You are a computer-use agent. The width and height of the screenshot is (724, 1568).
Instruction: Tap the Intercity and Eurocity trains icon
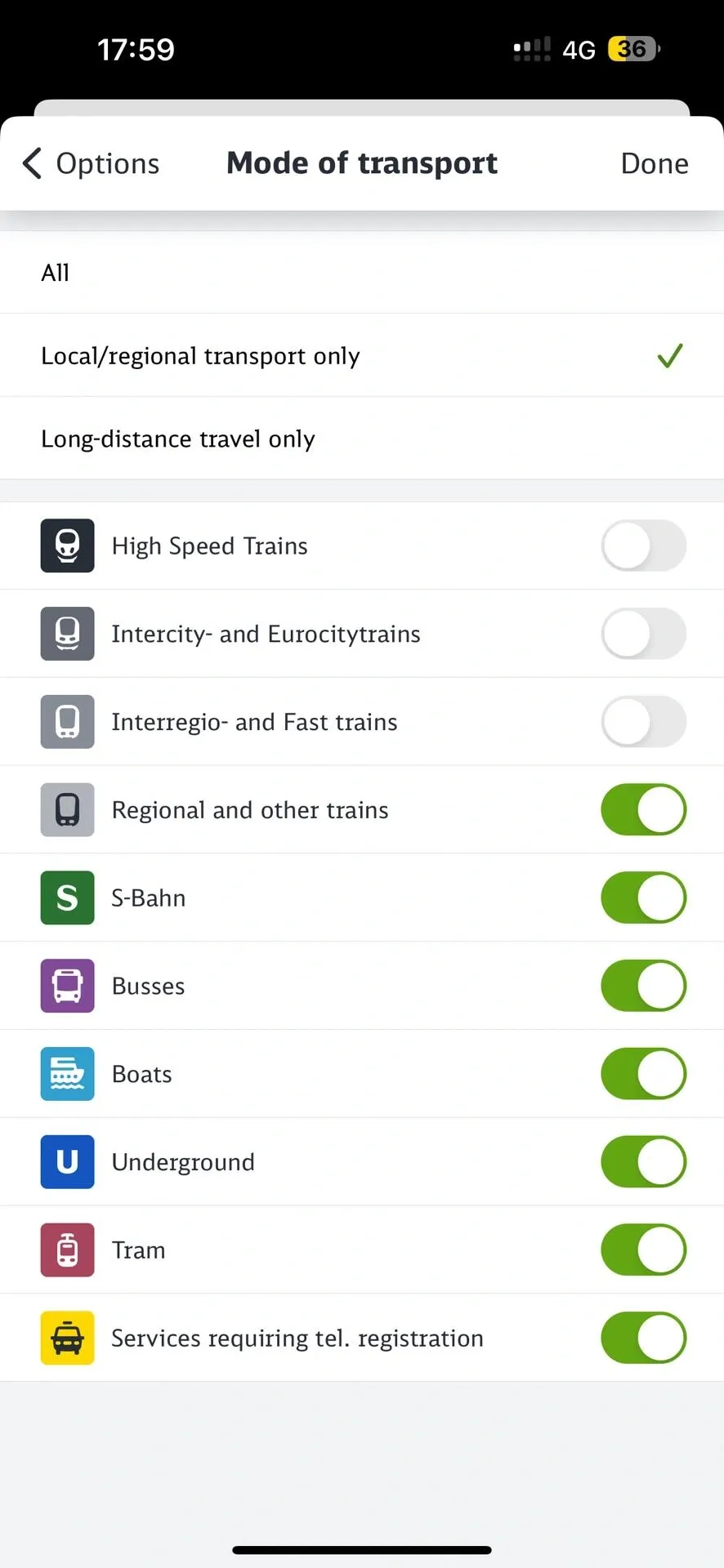pos(68,634)
